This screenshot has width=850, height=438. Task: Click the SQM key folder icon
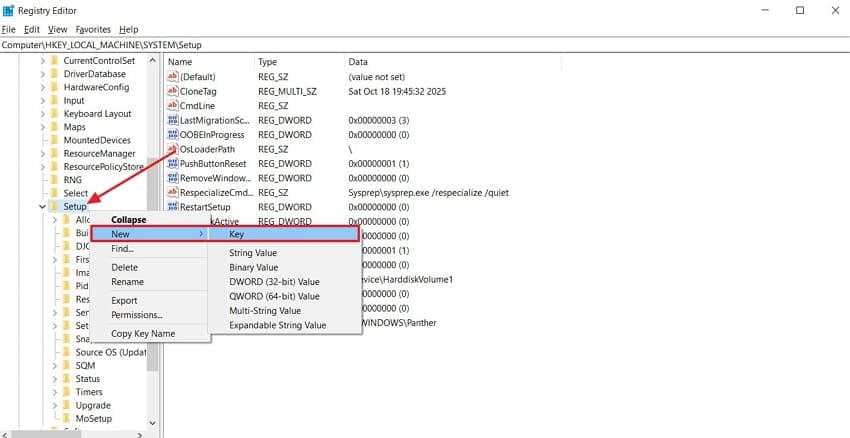tap(66, 365)
